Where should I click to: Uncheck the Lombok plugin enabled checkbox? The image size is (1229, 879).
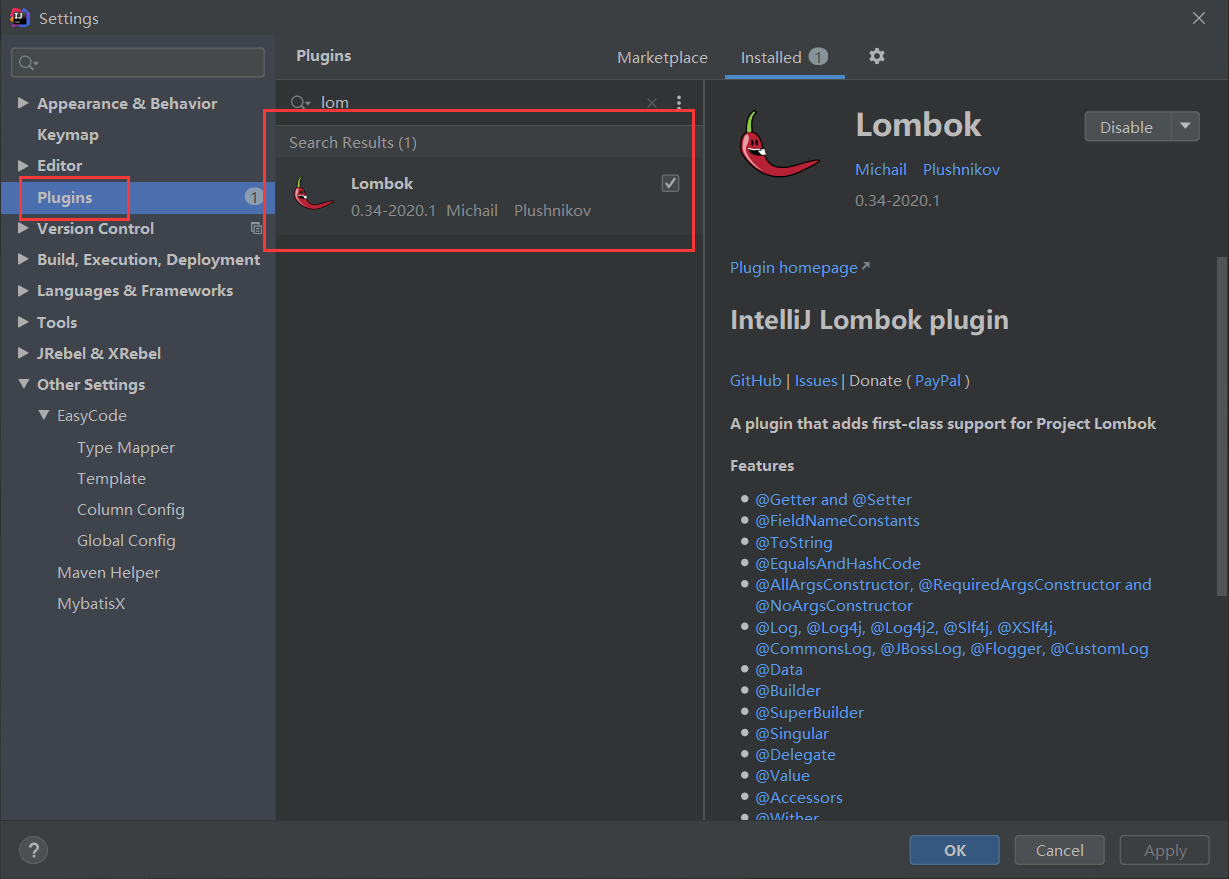pyautogui.click(x=670, y=183)
